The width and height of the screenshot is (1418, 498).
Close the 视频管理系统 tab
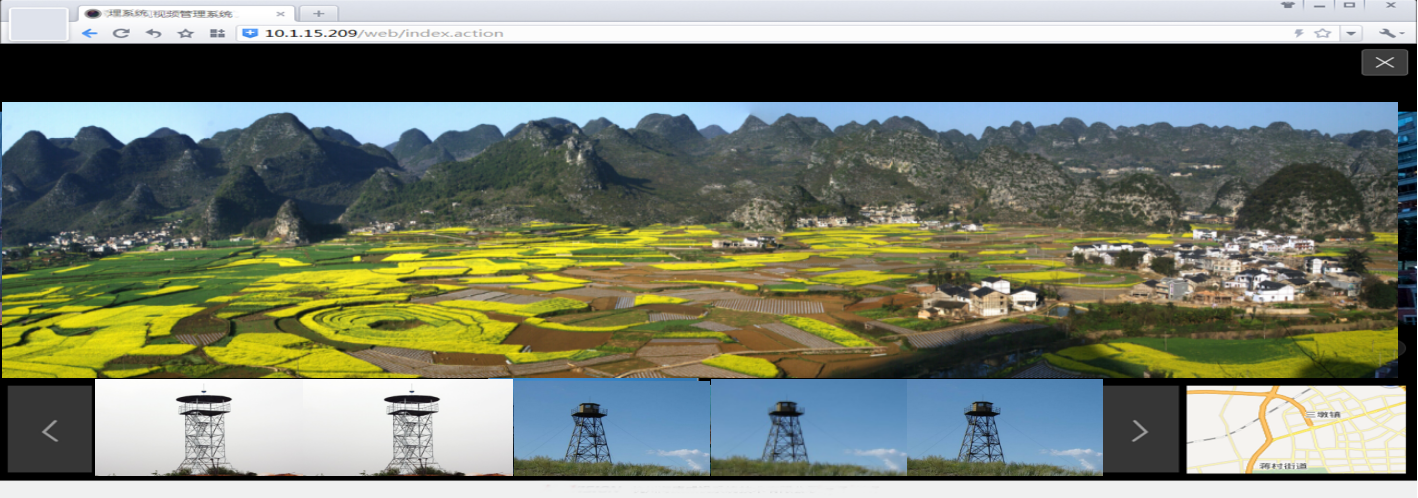(x=281, y=13)
